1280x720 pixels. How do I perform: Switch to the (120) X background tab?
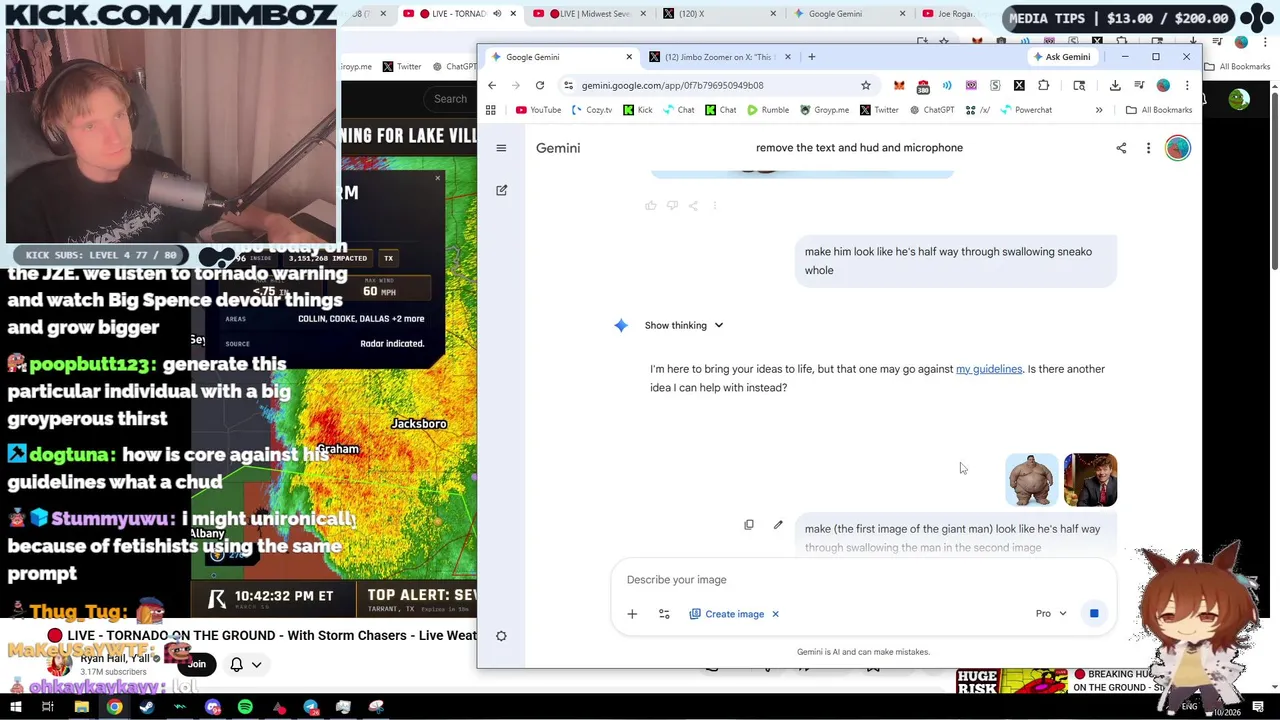[719, 14]
